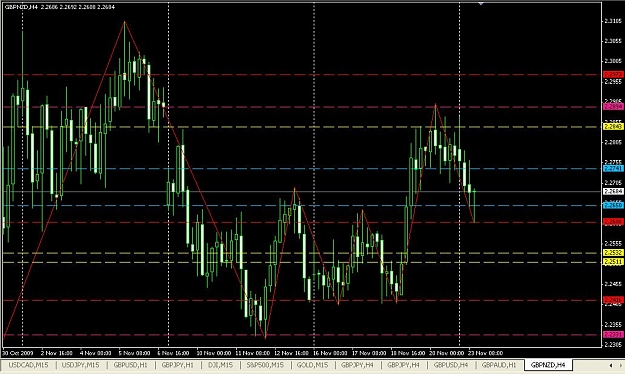
Task: Click the red 2.2608 price label
Action: coord(613,222)
